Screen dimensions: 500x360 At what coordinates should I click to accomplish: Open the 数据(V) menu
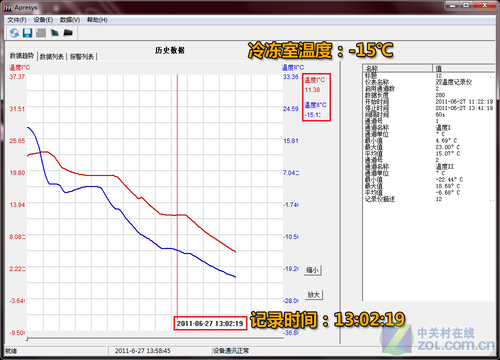[70, 20]
